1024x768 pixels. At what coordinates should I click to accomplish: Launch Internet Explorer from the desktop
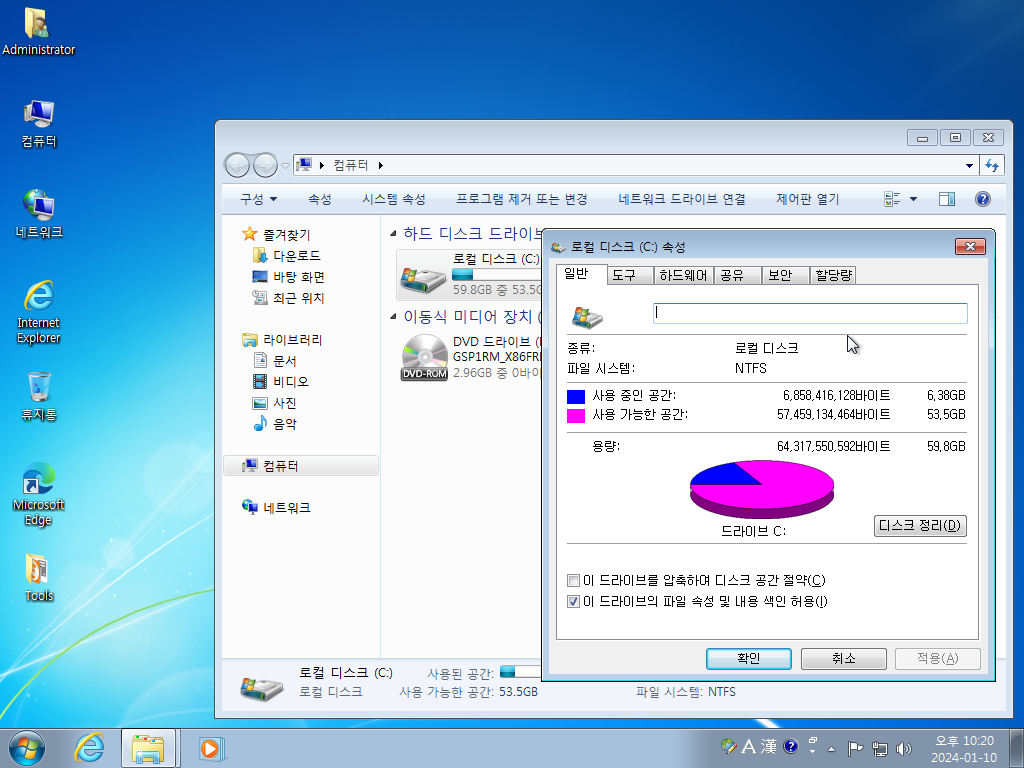point(39,312)
